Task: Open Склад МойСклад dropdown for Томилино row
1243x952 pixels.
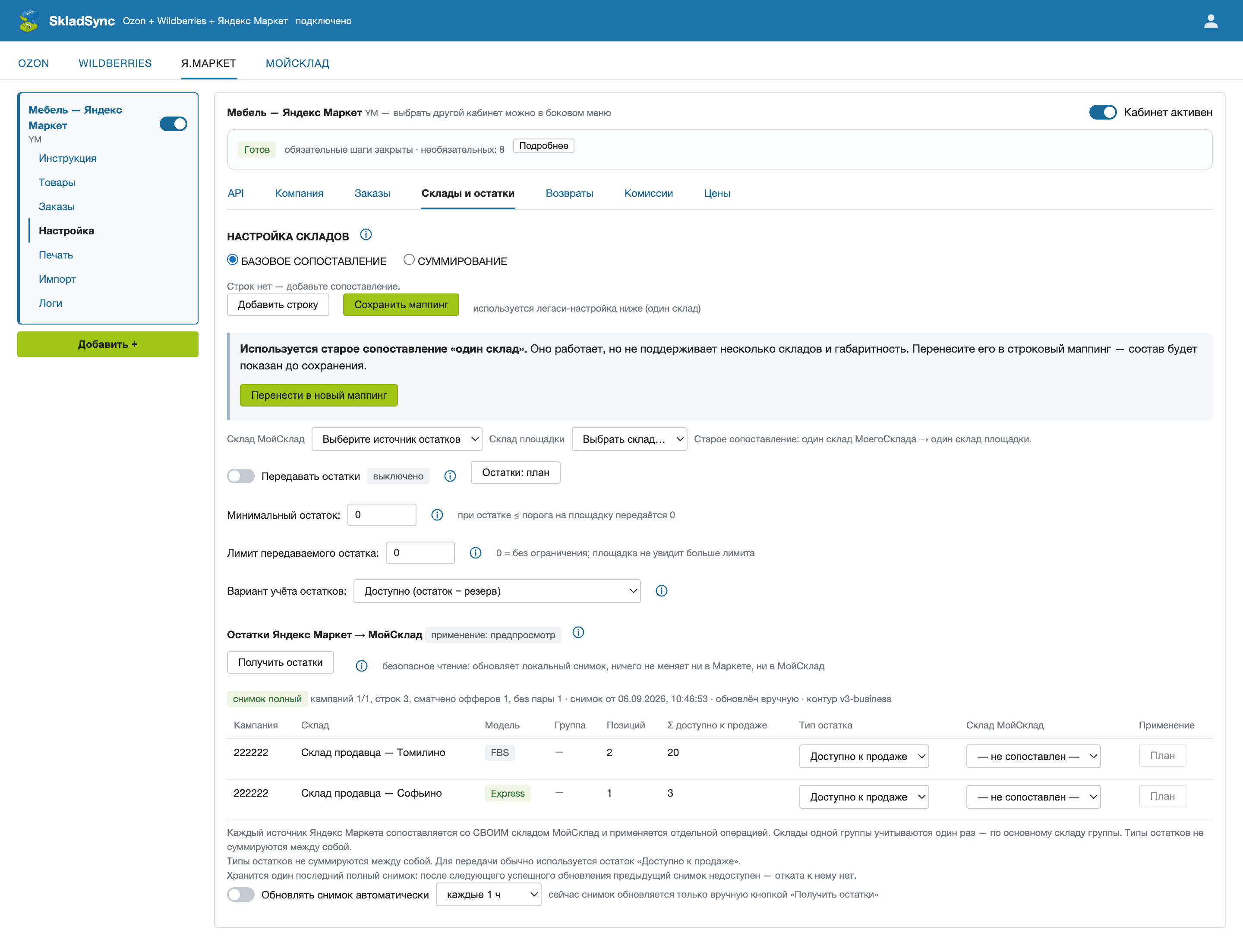Action: coord(1033,757)
